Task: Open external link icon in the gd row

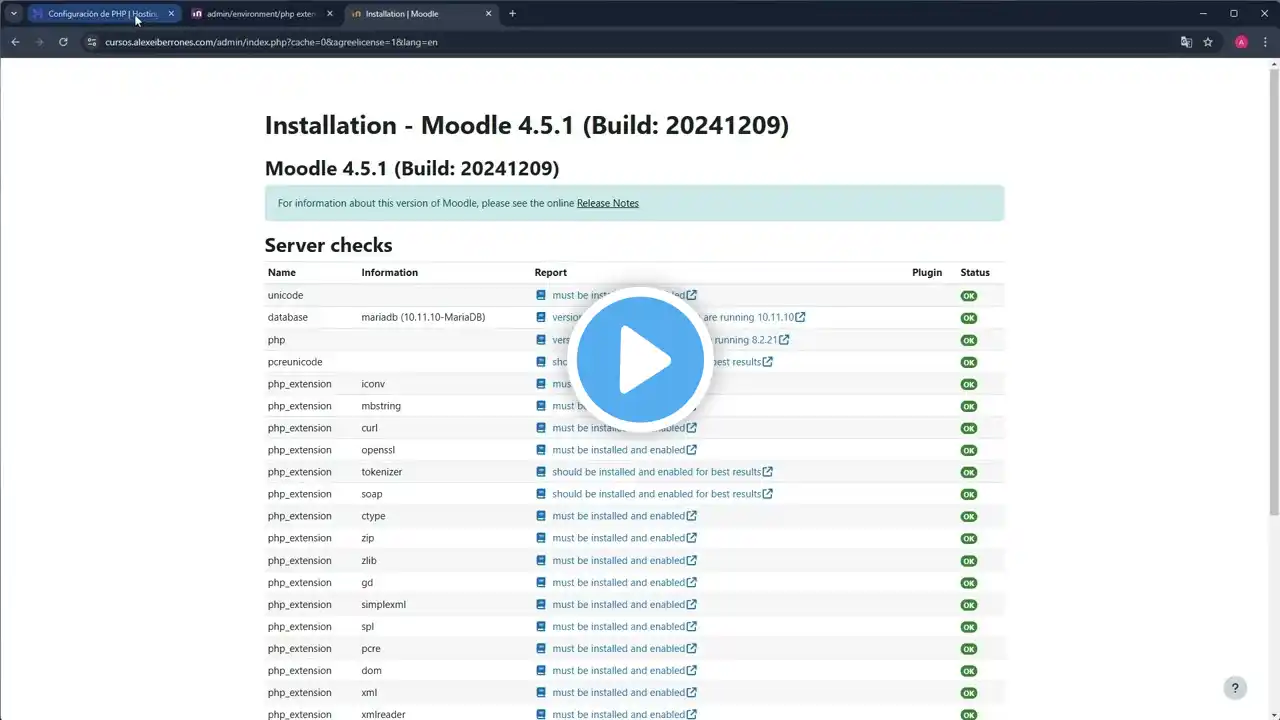Action: click(x=691, y=582)
